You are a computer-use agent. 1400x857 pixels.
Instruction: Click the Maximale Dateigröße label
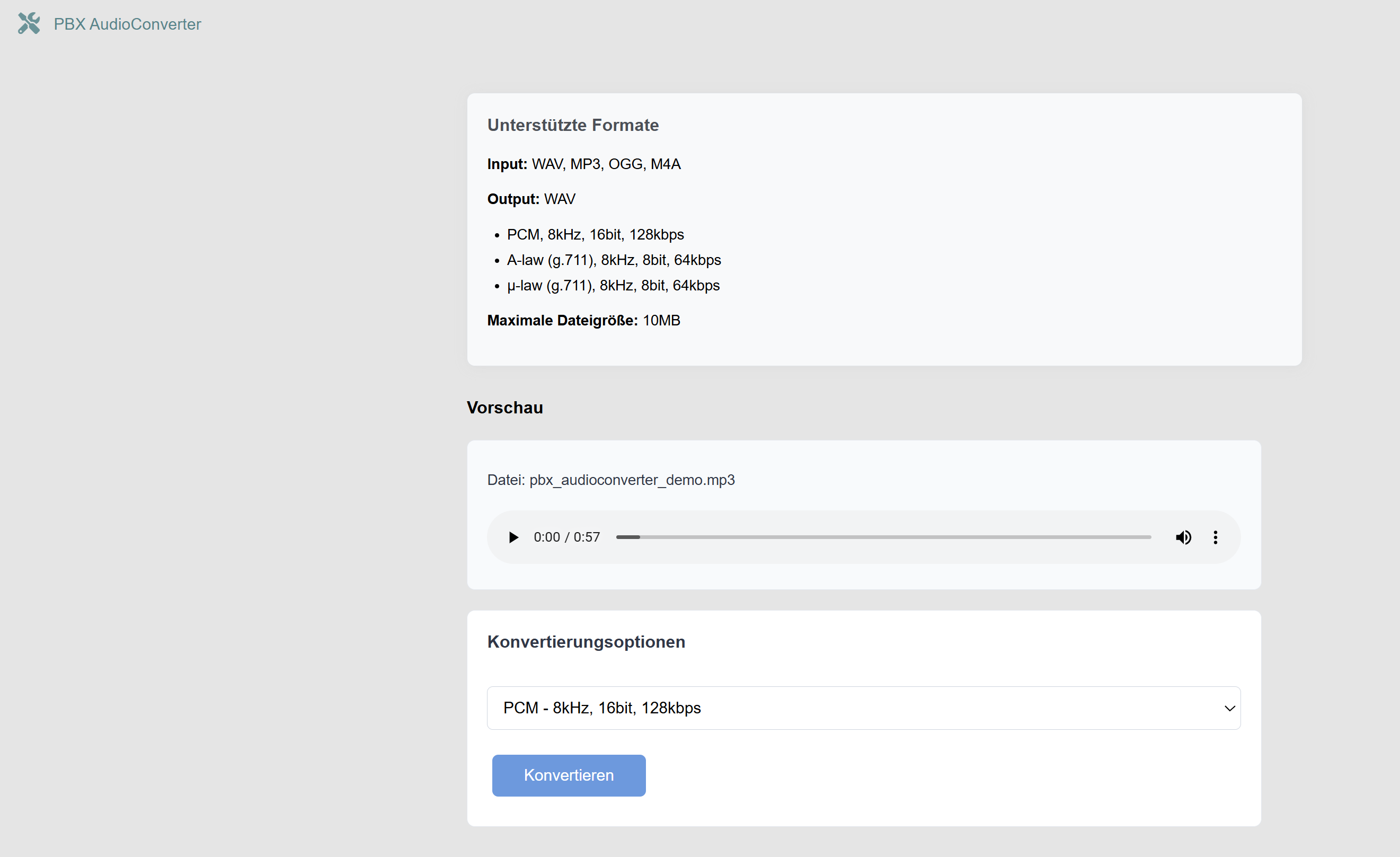click(562, 321)
